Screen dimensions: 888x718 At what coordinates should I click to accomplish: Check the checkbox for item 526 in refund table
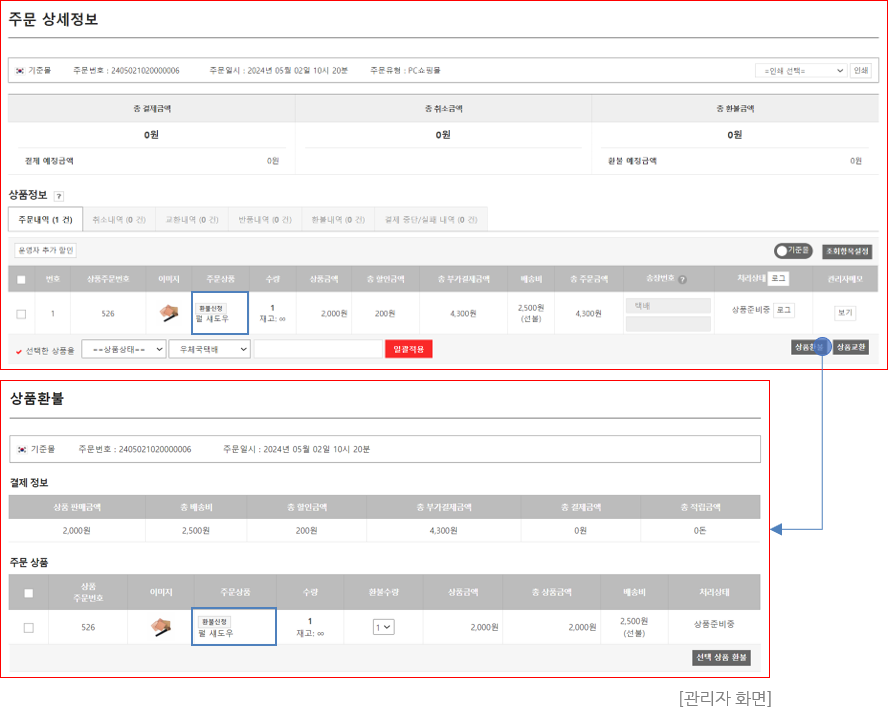point(28,627)
